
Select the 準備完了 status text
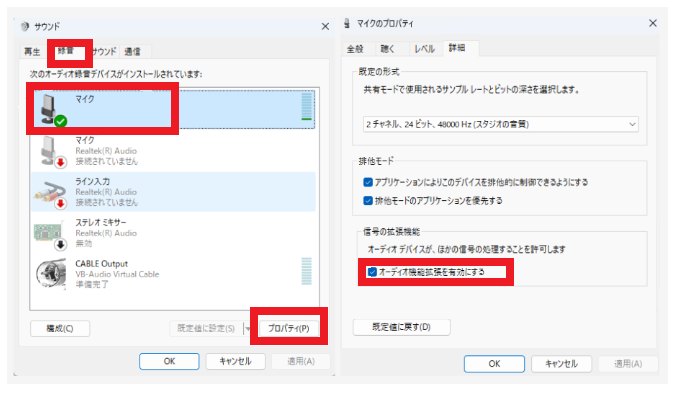(x=92, y=284)
